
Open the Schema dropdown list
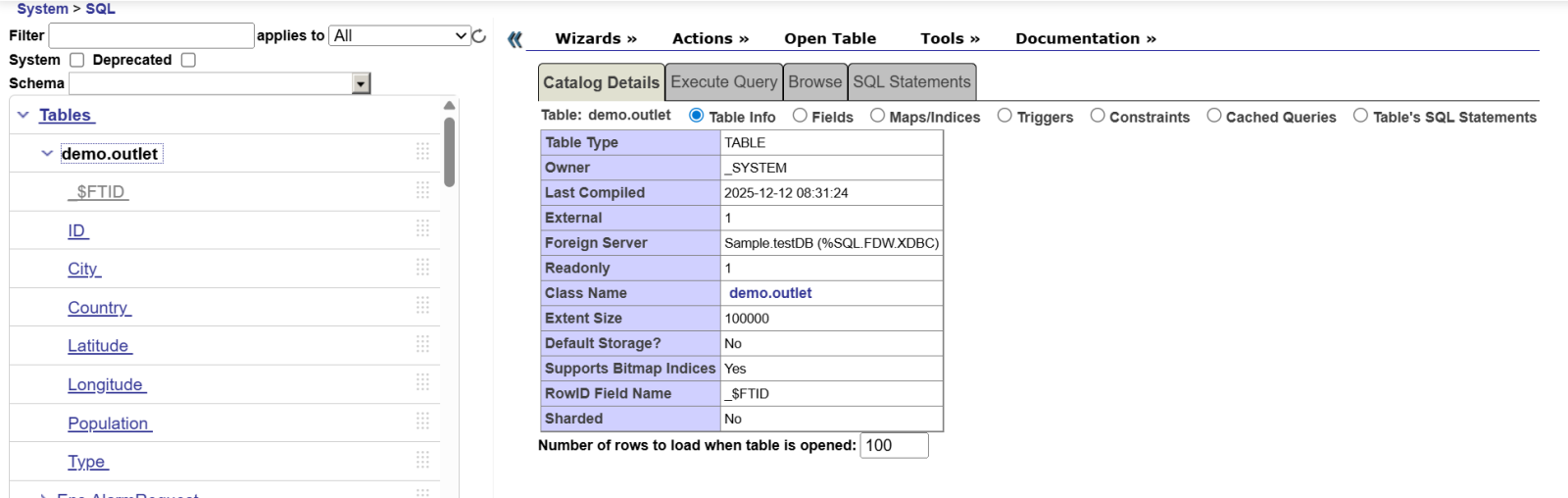pos(361,84)
